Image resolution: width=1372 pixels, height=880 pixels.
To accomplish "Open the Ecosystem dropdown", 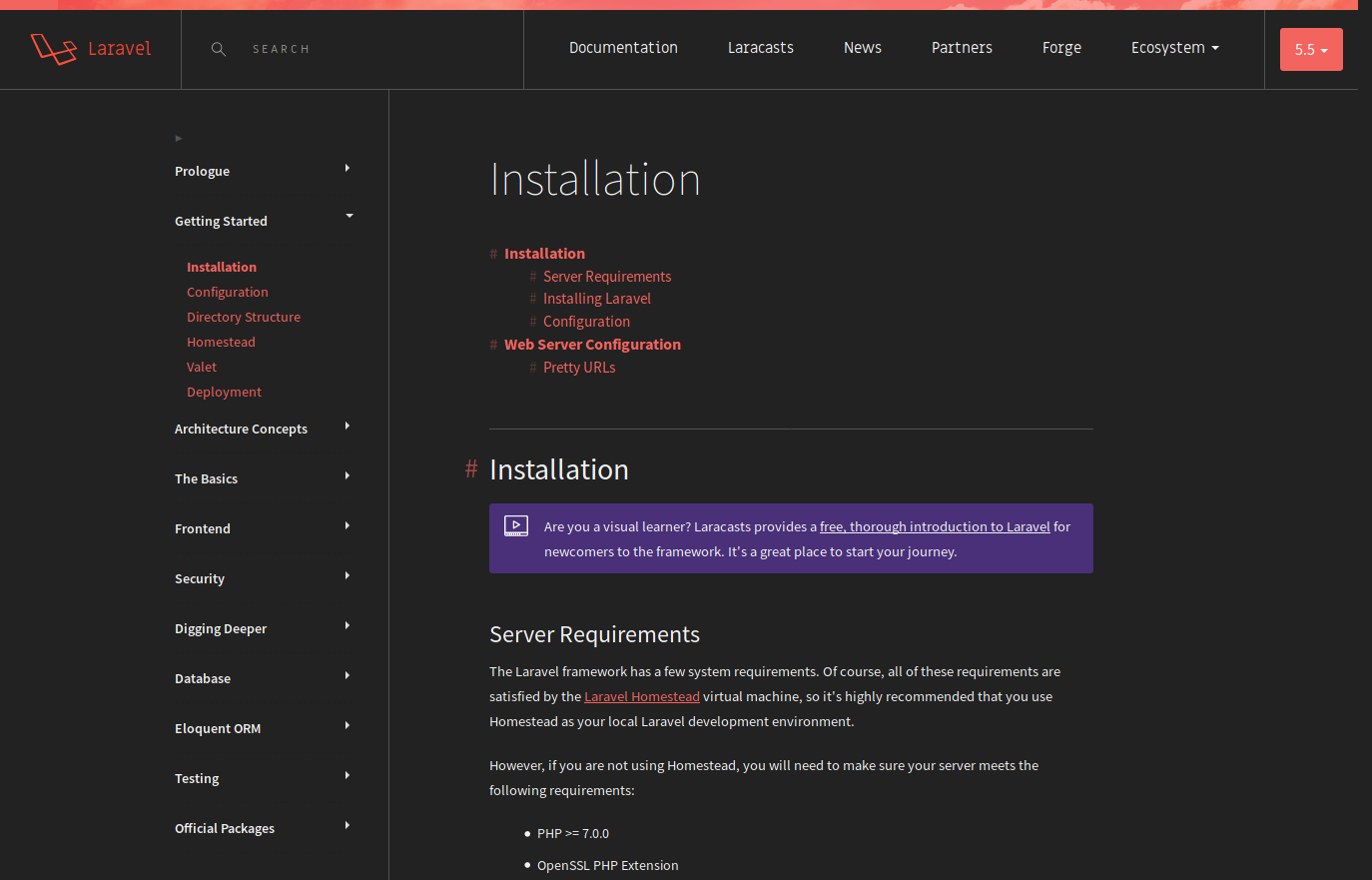I will (1174, 47).
